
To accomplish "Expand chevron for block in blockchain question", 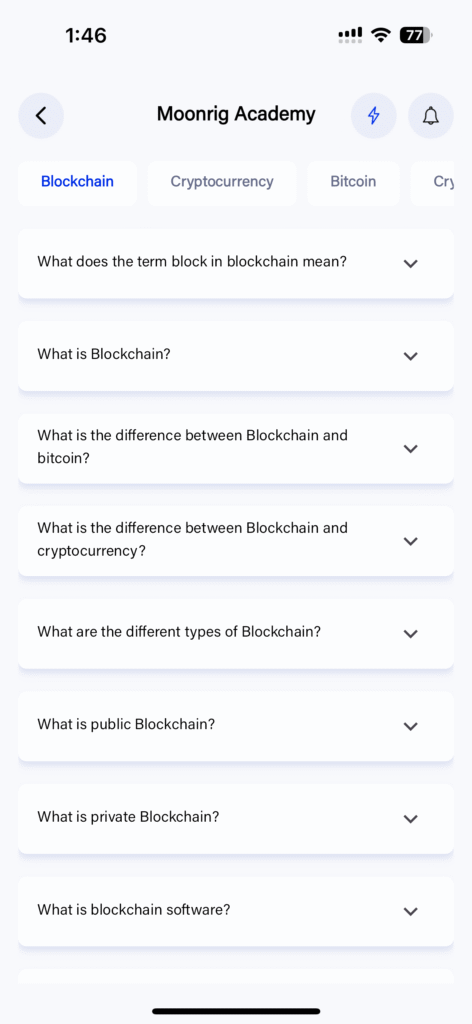I will [411, 264].
